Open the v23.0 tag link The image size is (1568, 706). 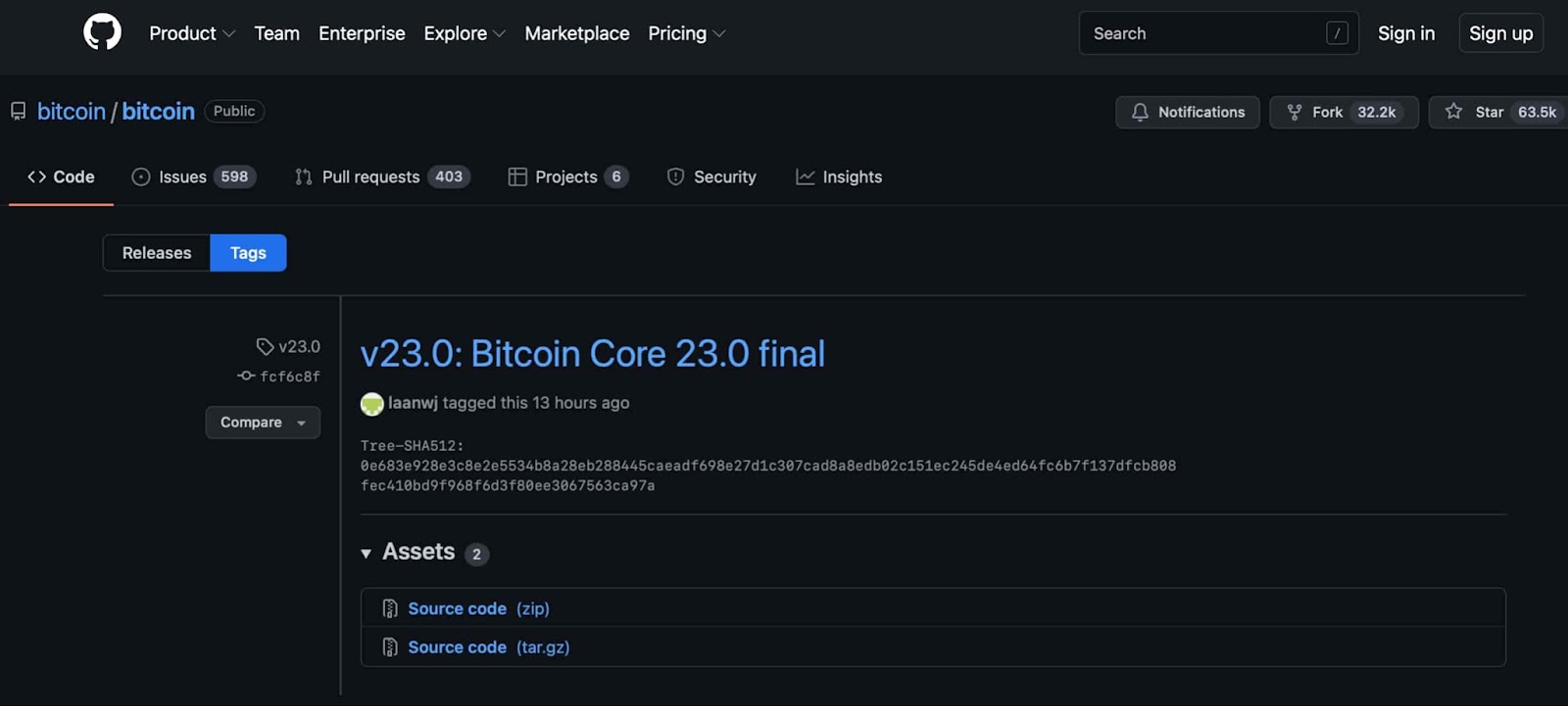click(299, 347)
